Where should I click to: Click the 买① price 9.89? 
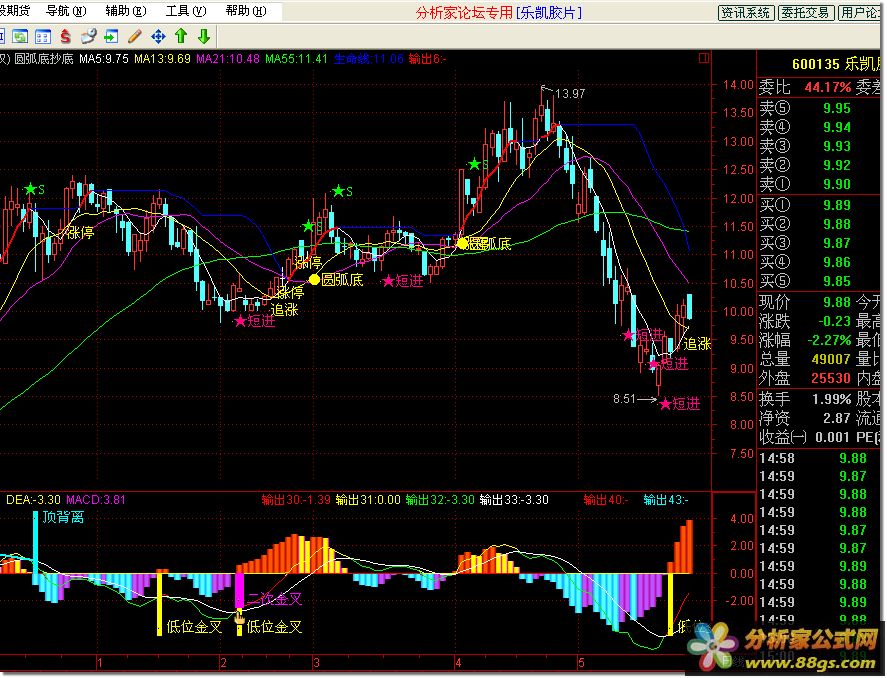tap(837, 205)
